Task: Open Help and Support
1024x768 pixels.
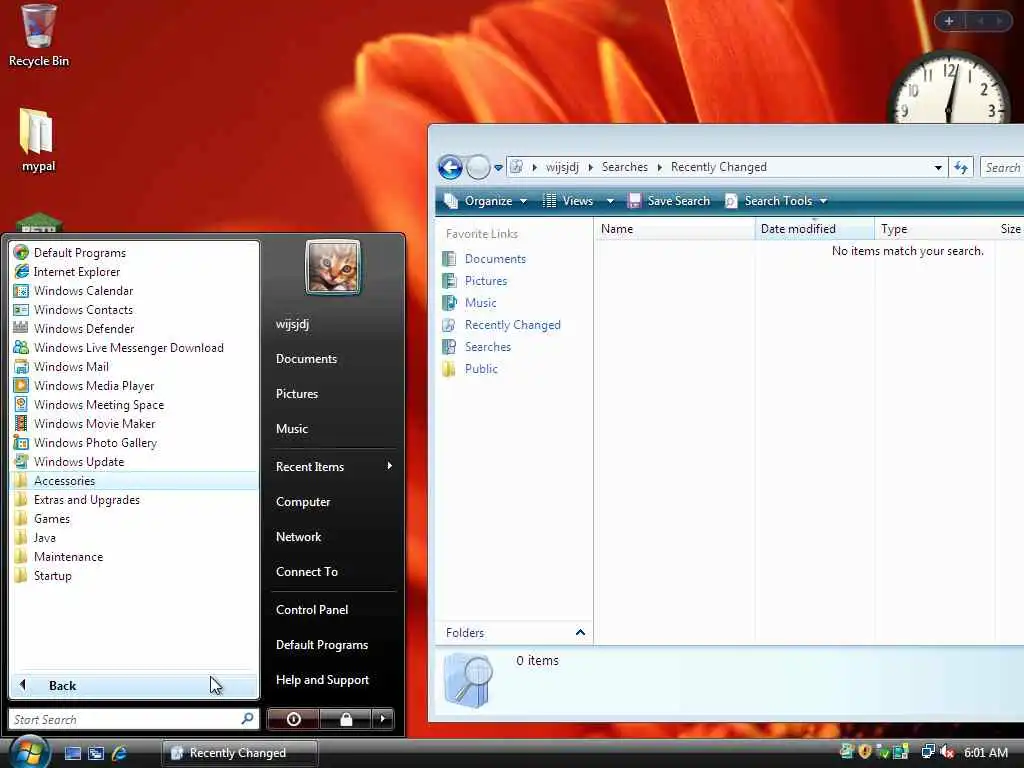Action: pos(333,680)
